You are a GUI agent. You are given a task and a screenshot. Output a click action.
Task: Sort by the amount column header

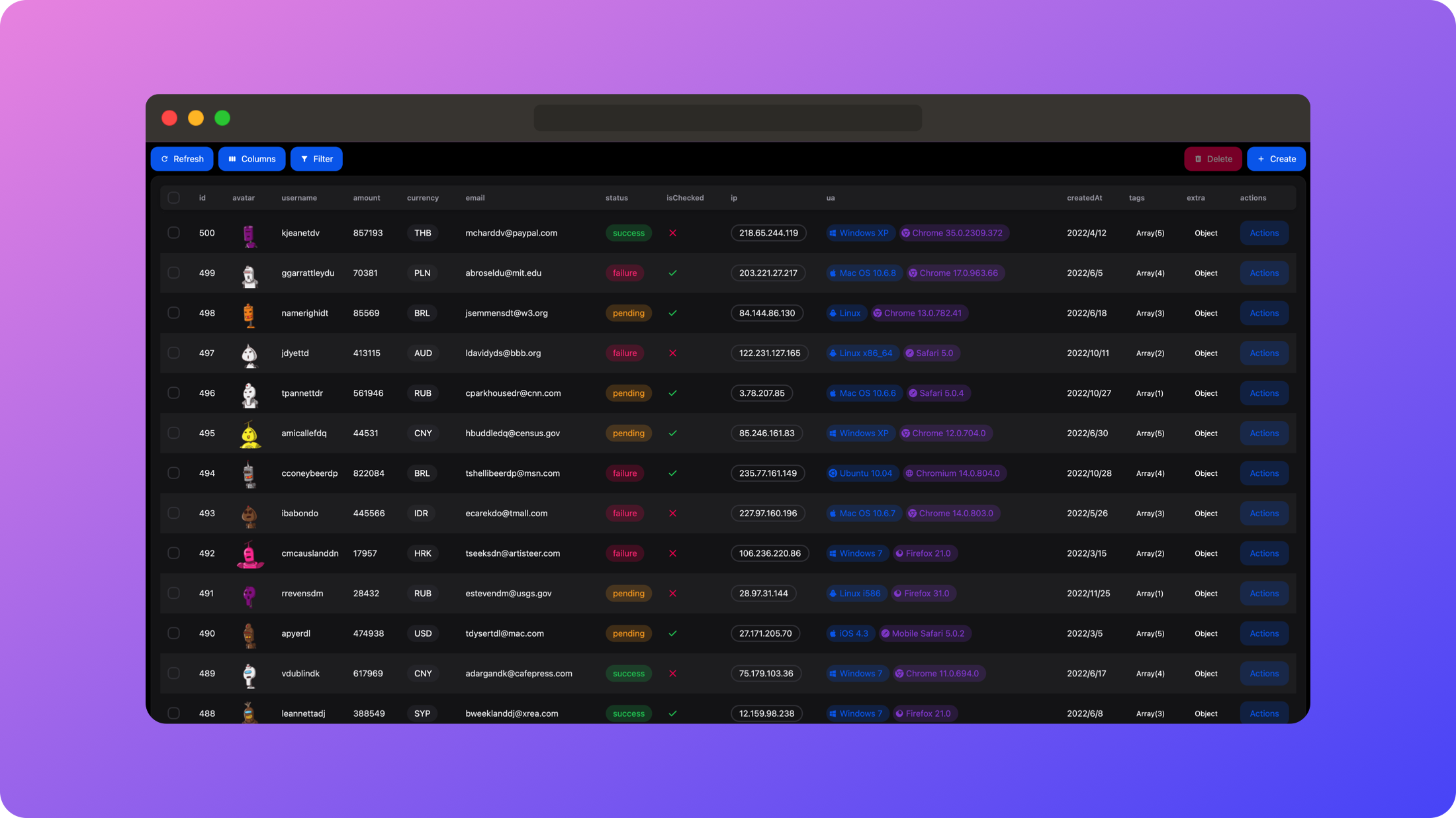(x=367, y=198)
